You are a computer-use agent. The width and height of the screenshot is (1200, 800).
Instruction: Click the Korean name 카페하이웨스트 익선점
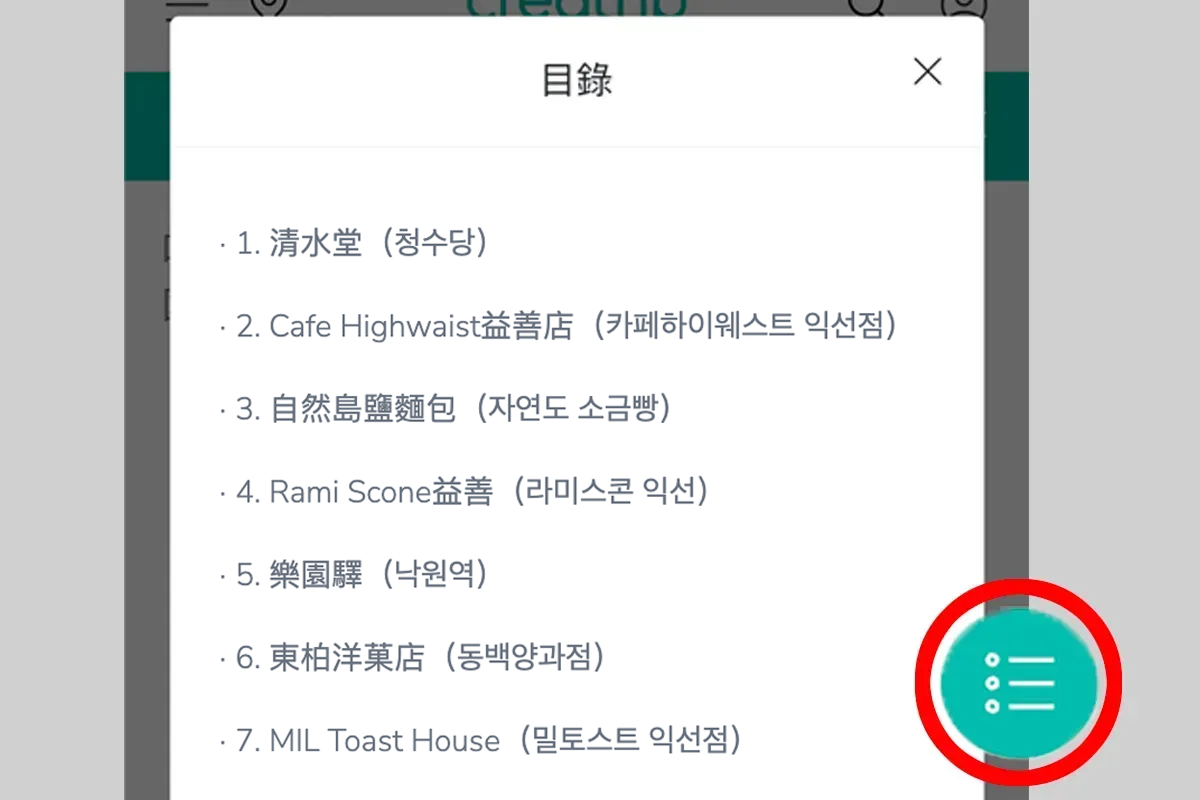pyautogui.click(x=742, y=326)
